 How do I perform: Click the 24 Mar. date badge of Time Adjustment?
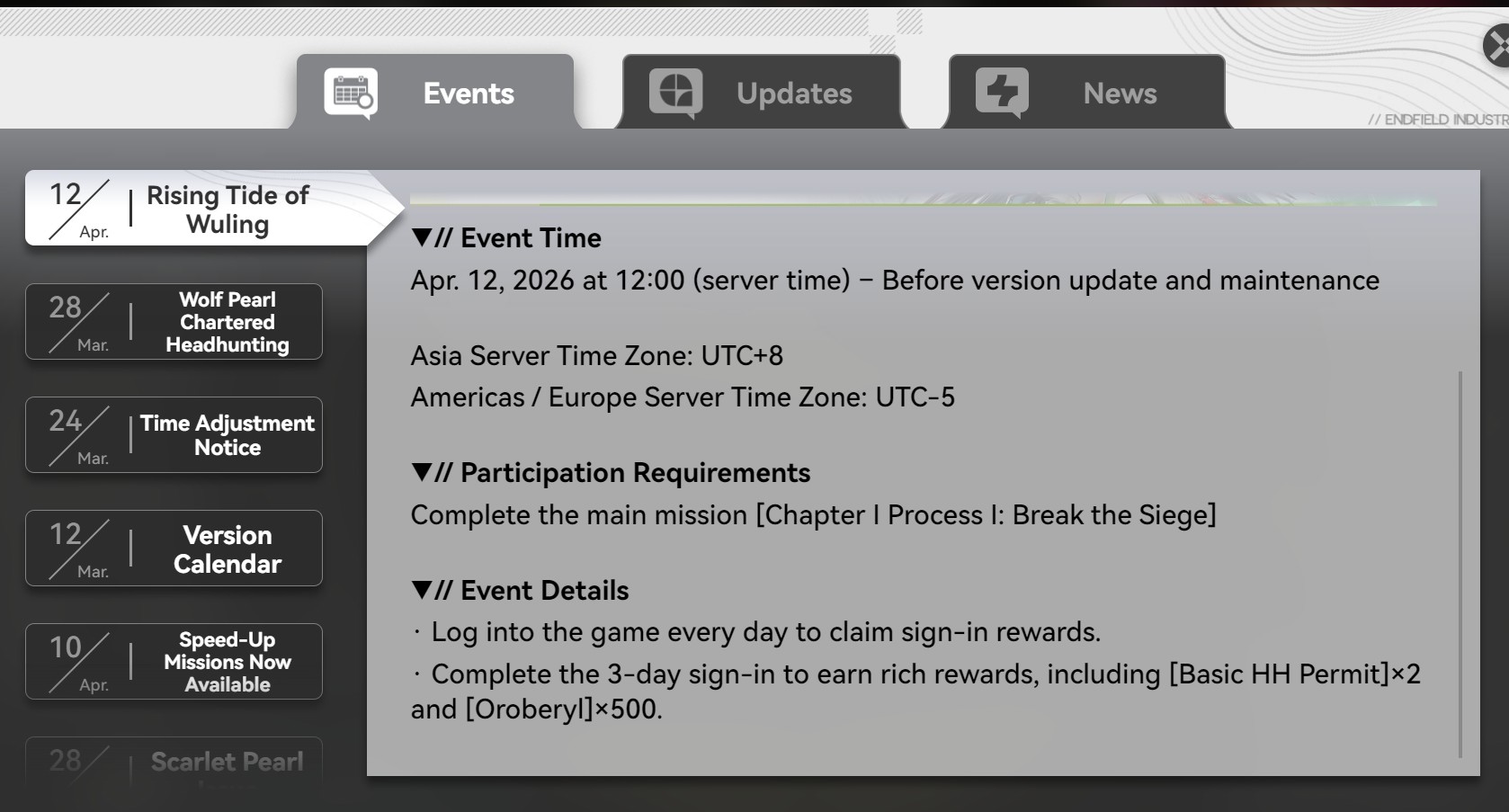[x=79, y=435]
